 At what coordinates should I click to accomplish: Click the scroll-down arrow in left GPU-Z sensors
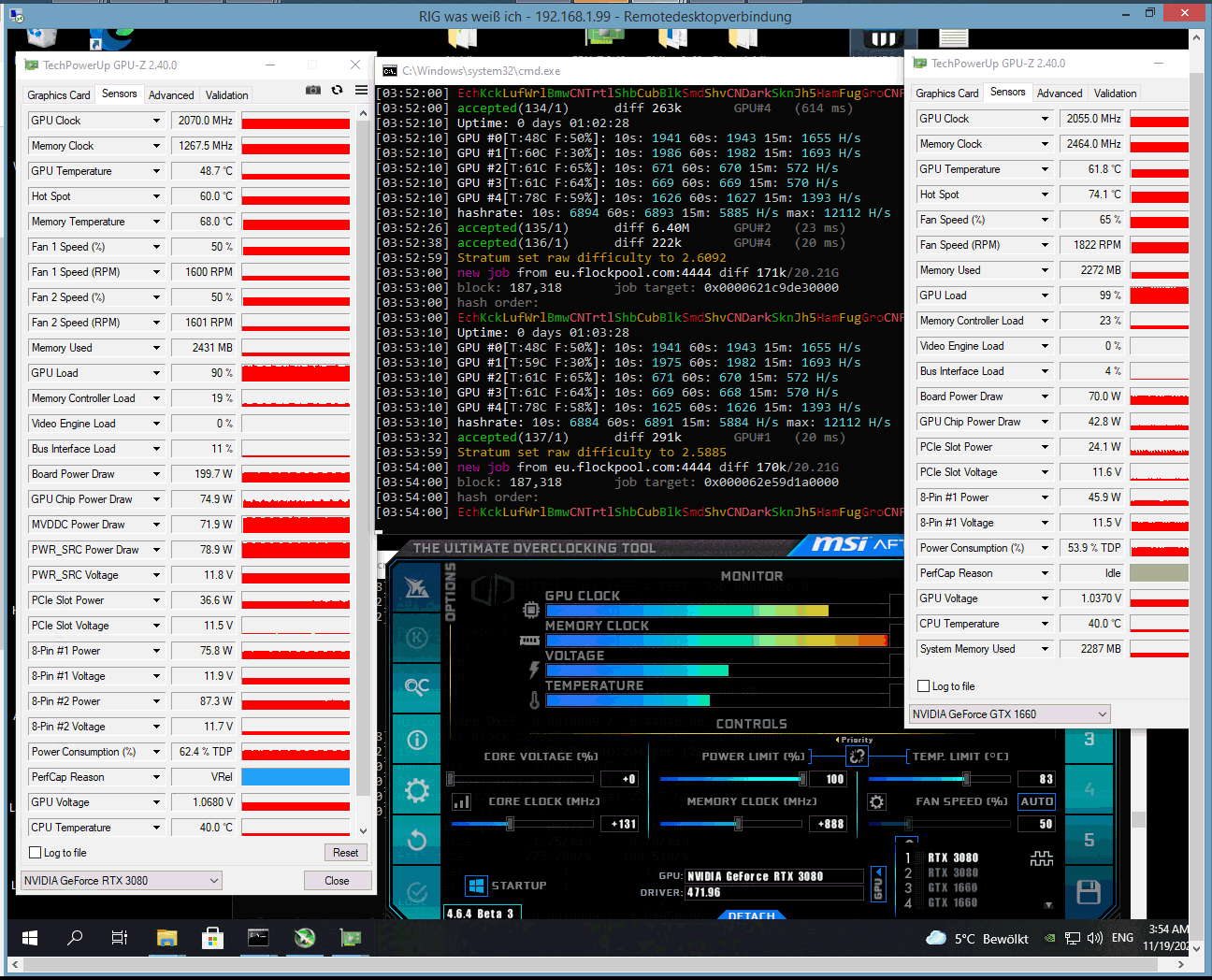363,830
